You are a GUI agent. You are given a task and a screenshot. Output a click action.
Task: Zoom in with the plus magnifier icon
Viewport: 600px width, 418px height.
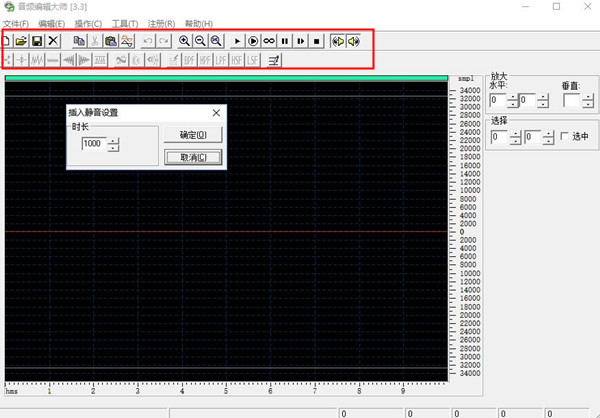point(184,41)
